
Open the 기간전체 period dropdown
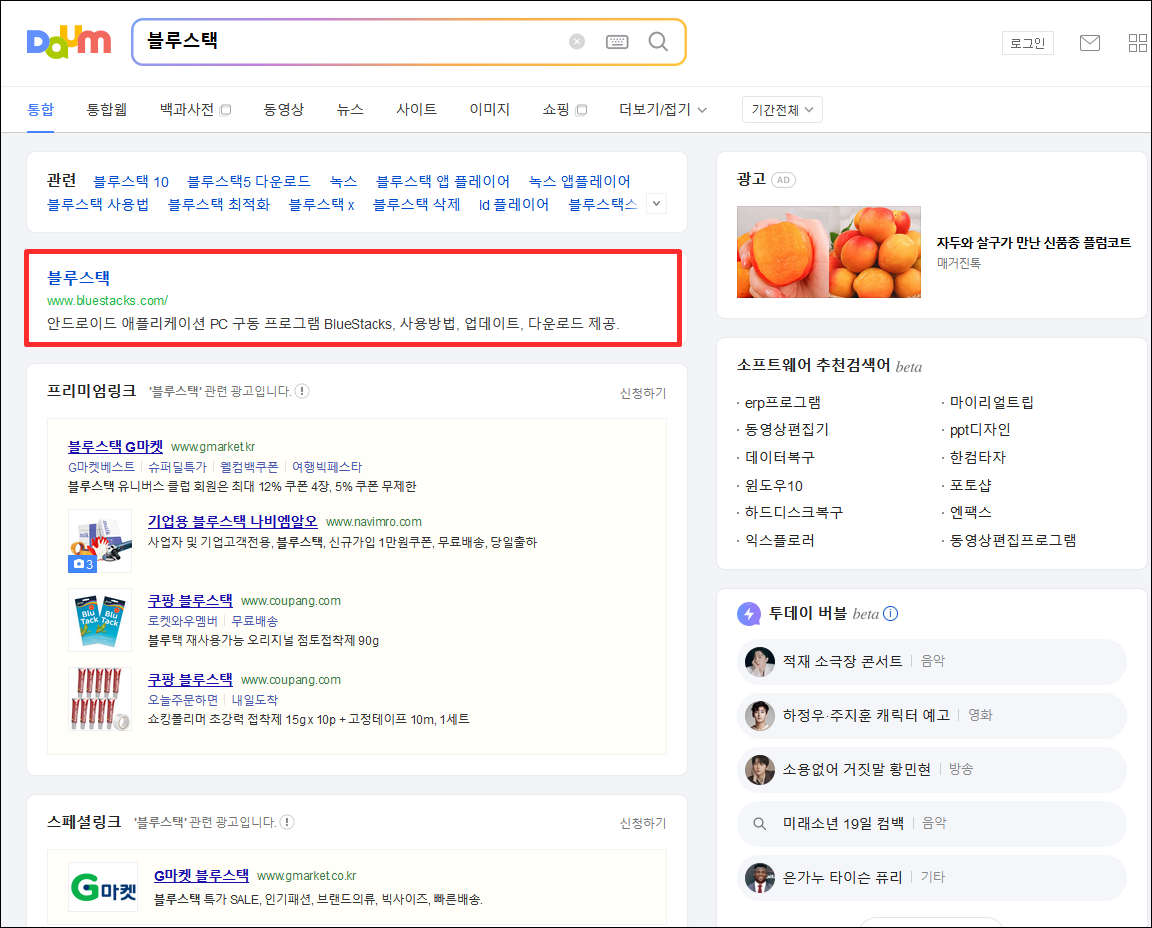(782, 109)
